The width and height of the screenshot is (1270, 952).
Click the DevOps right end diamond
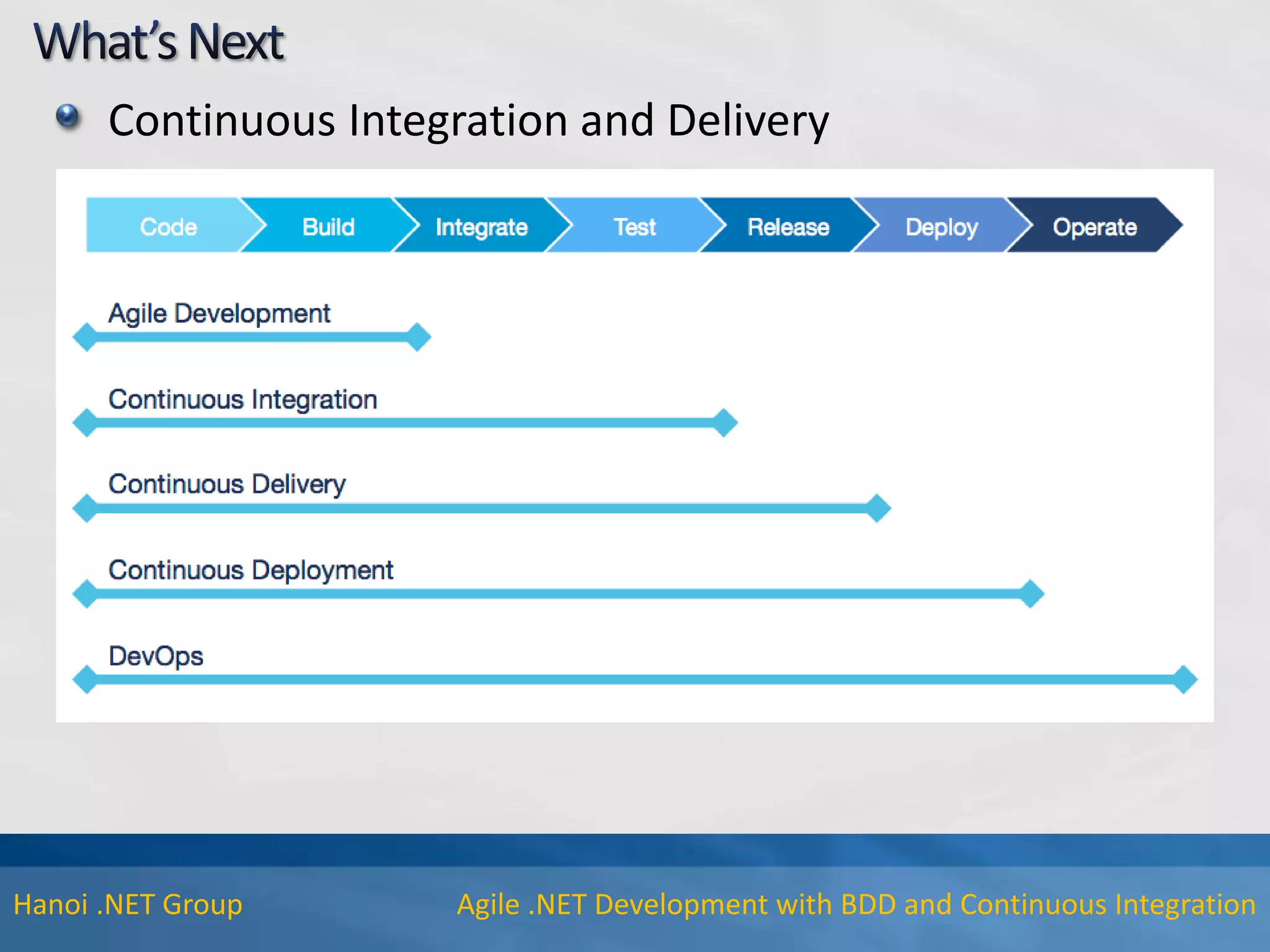[1184, 680]
